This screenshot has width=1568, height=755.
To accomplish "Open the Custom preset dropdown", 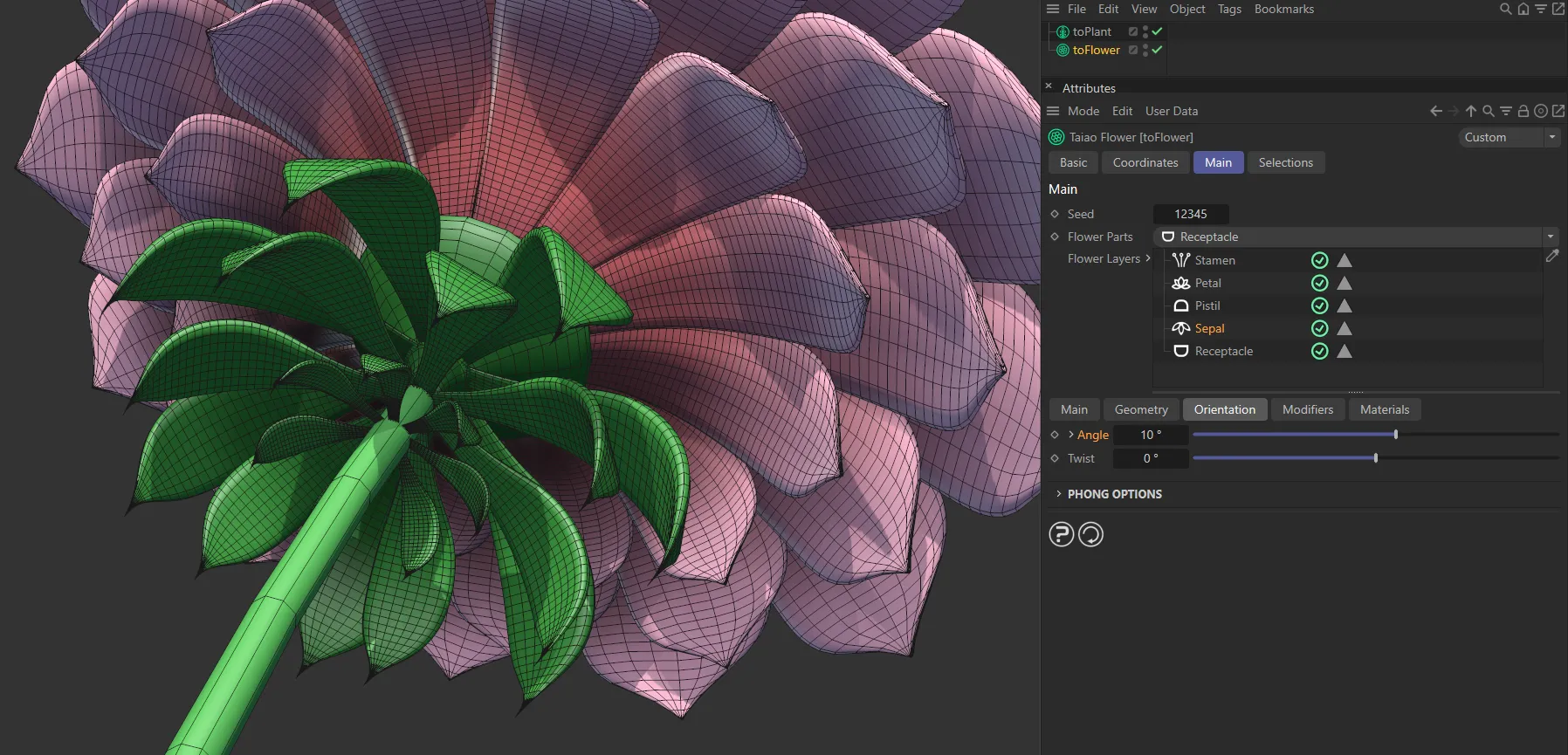I will click(1510, 137).
